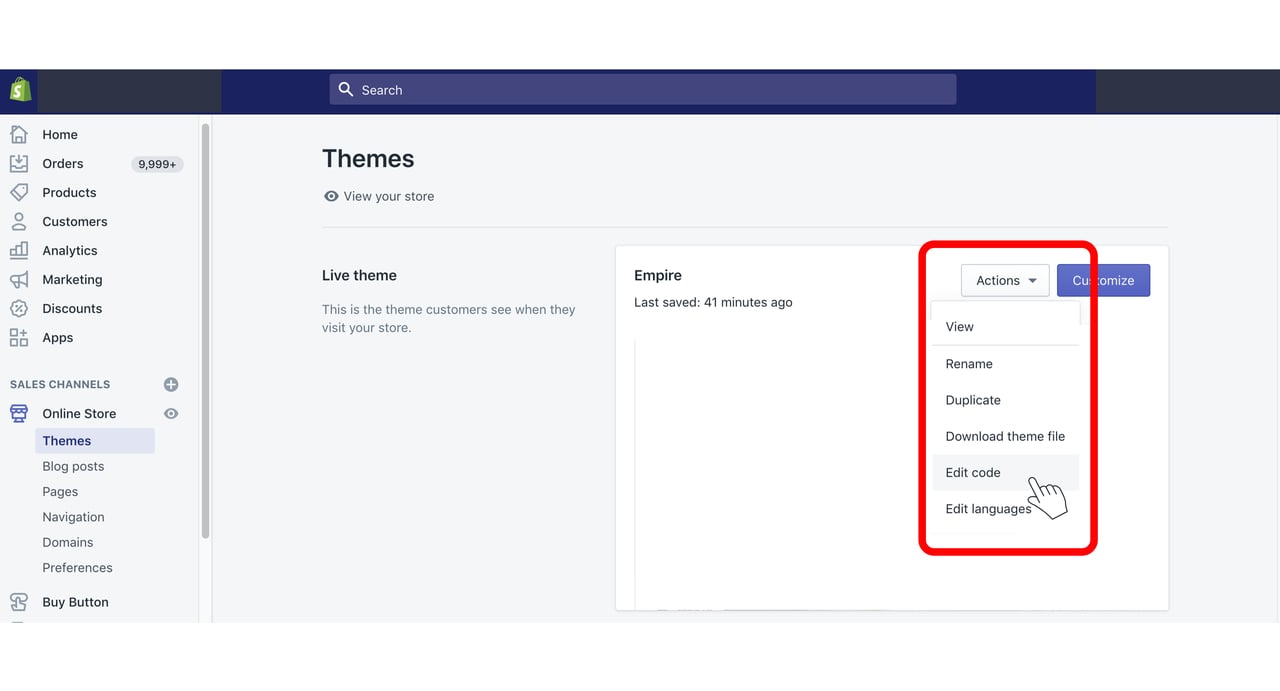Open Marketing section

pos(72,279)
